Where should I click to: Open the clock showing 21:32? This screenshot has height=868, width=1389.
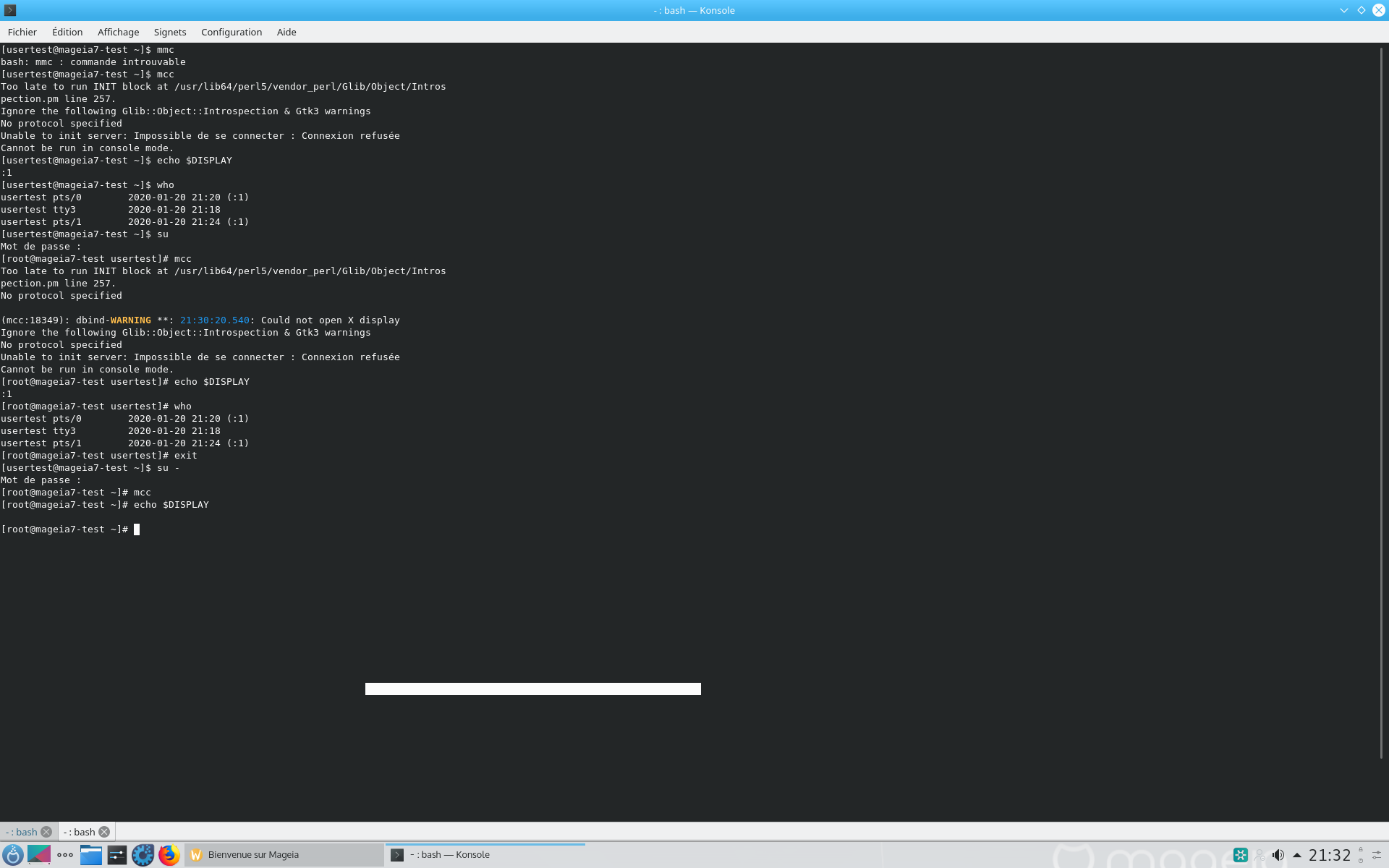click(1330, 855)
